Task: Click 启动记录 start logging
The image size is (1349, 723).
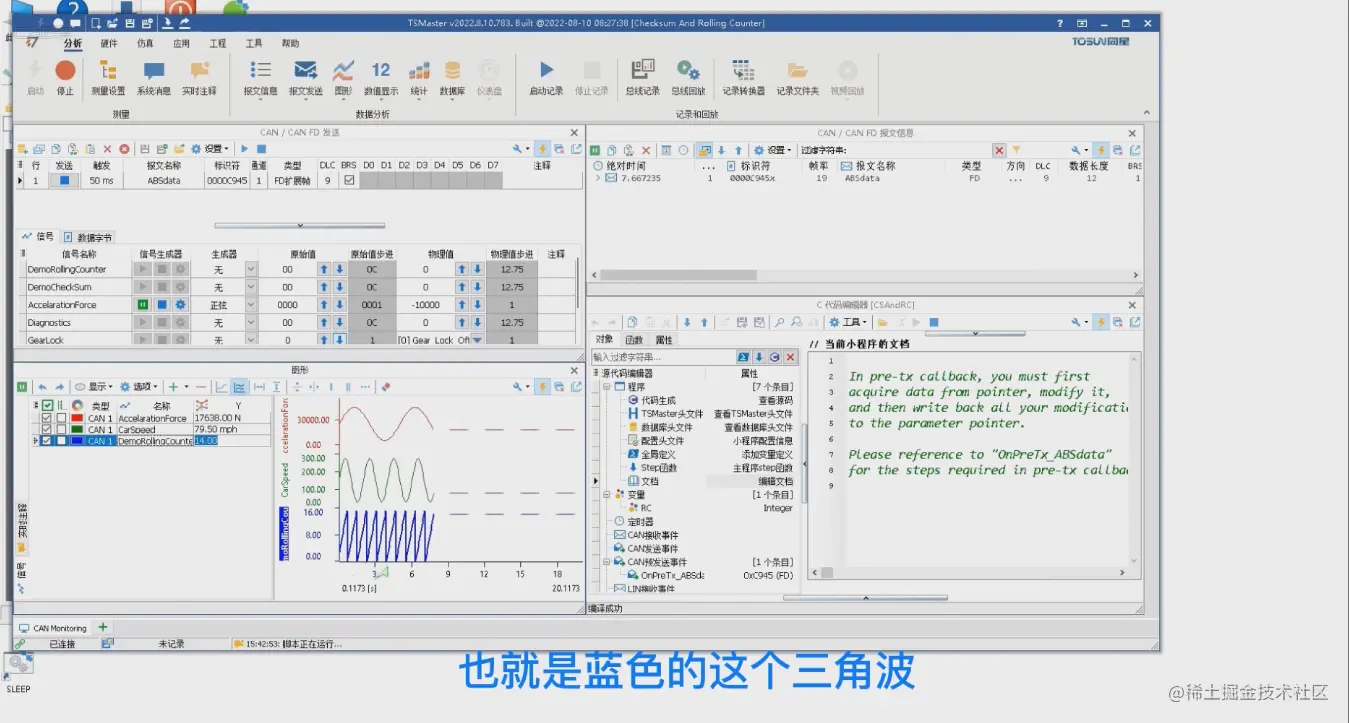Action: [546, 76]
